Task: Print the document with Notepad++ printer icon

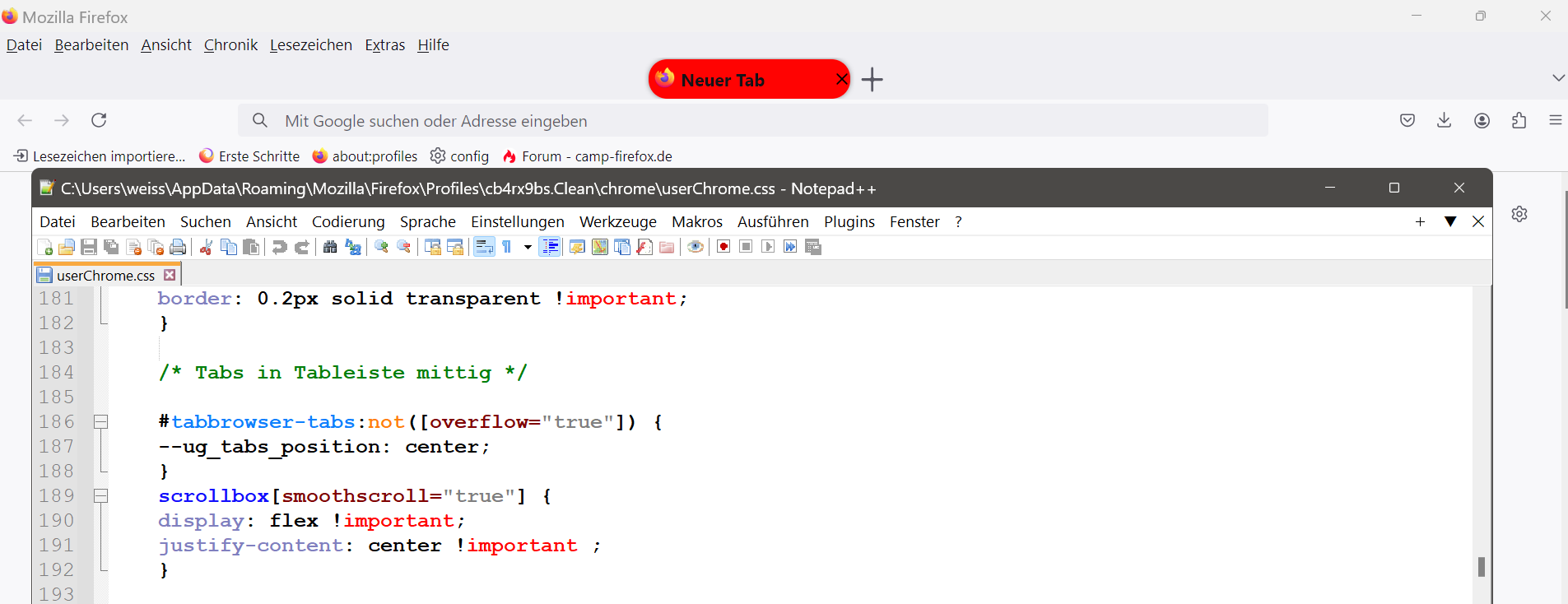Action: (x=178, y=247)
